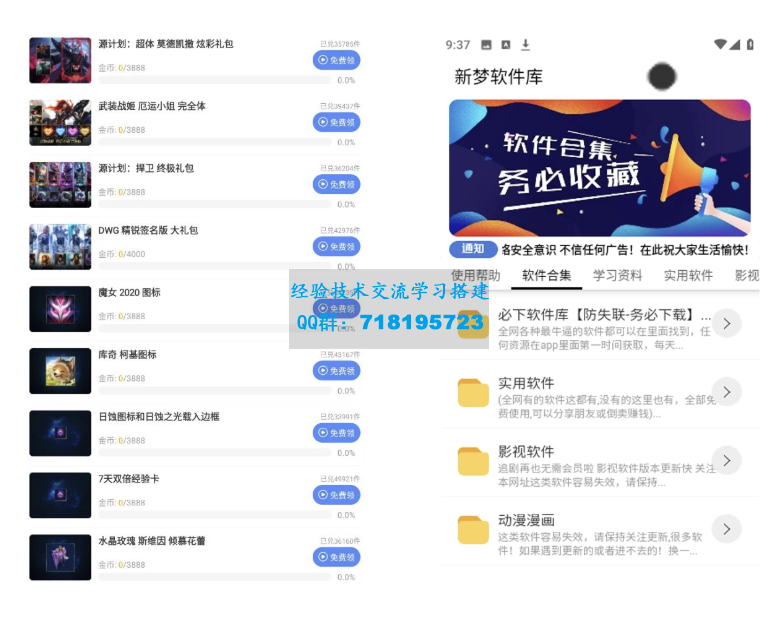This screenshot has height=619, width=778.
Task: Open the 影视软件 row arrow
Action: click(727, 460)
